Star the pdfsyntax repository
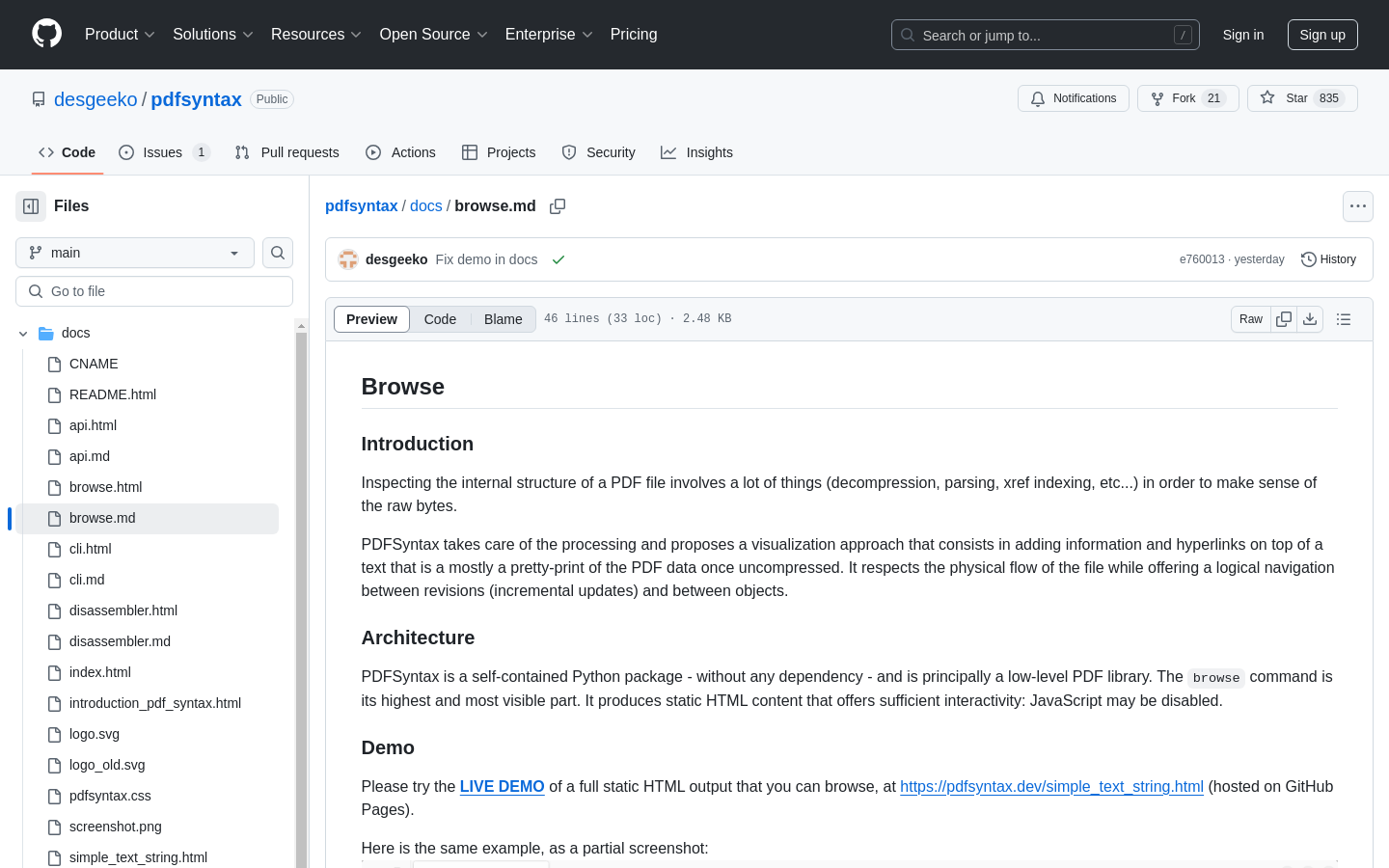 [x=1302, y=98]
